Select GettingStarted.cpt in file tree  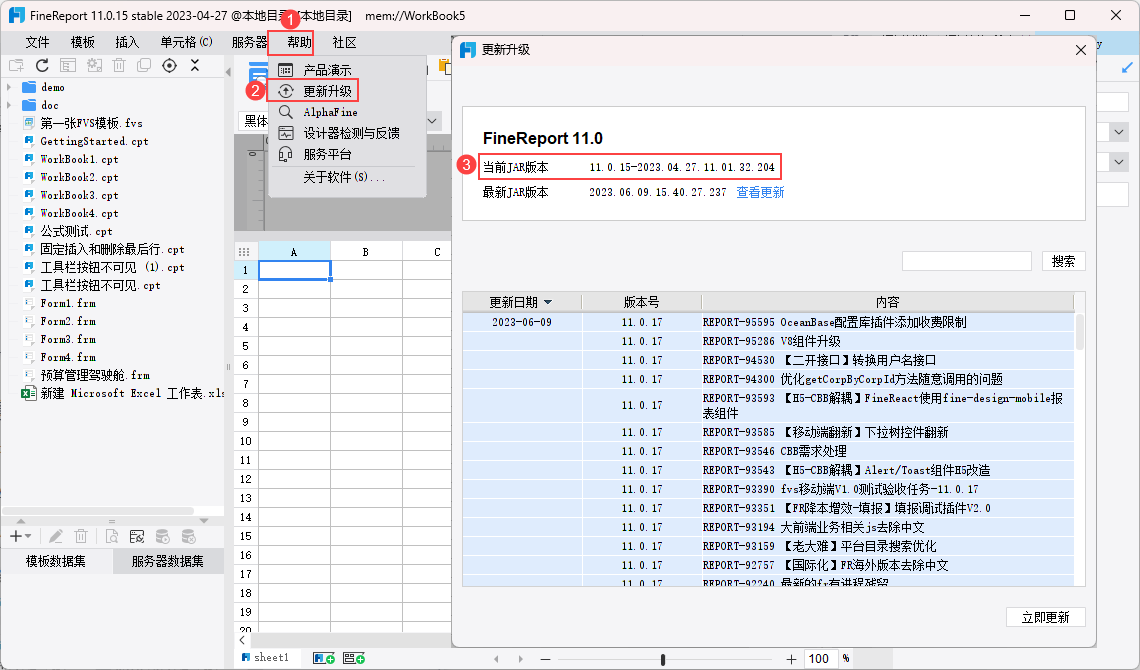(x=94, y=141)
